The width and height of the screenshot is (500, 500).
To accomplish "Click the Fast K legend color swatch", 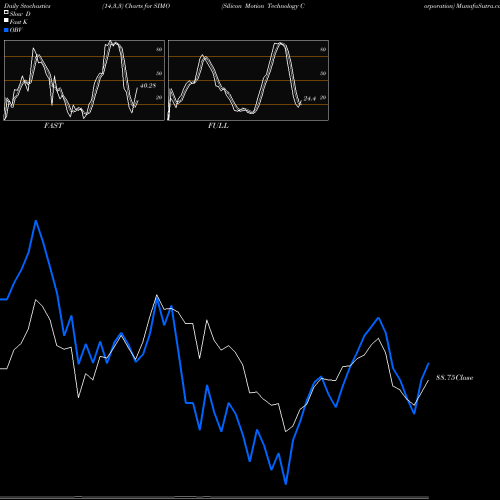I will pyautogui.click(x=6, y=21).
